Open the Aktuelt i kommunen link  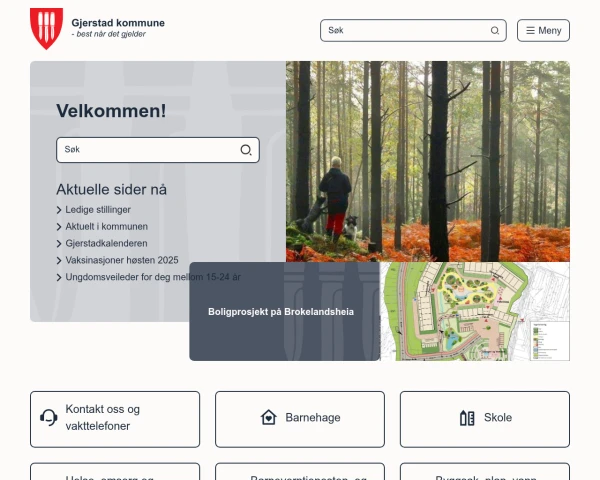point(106,227)
